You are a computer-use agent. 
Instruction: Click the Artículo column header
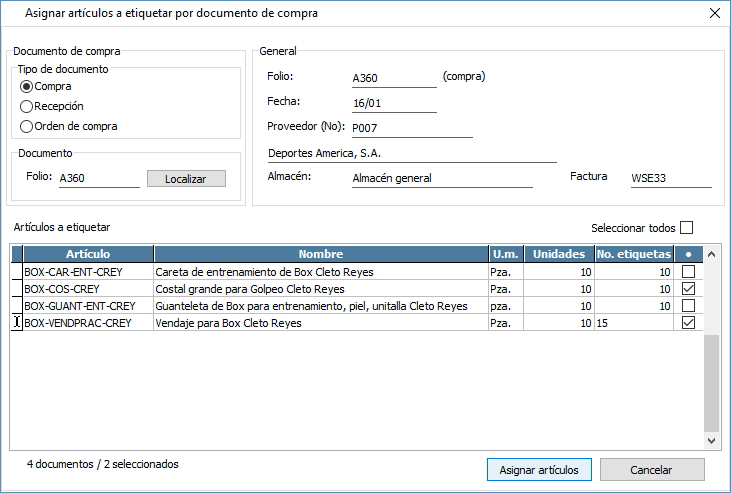pos(88,254)
